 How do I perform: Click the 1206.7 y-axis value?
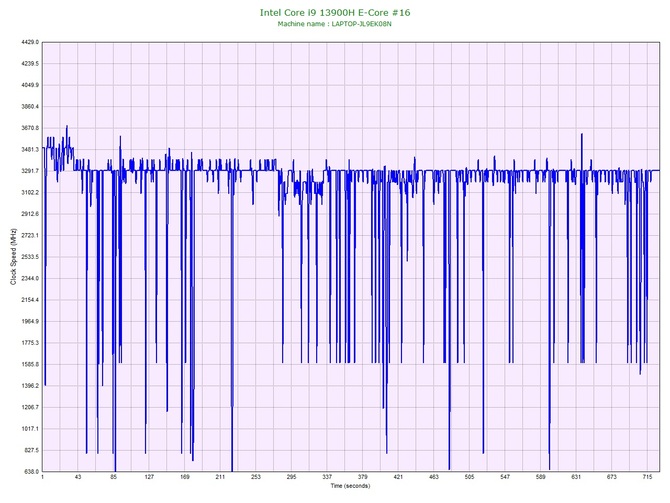coord(30,407)
